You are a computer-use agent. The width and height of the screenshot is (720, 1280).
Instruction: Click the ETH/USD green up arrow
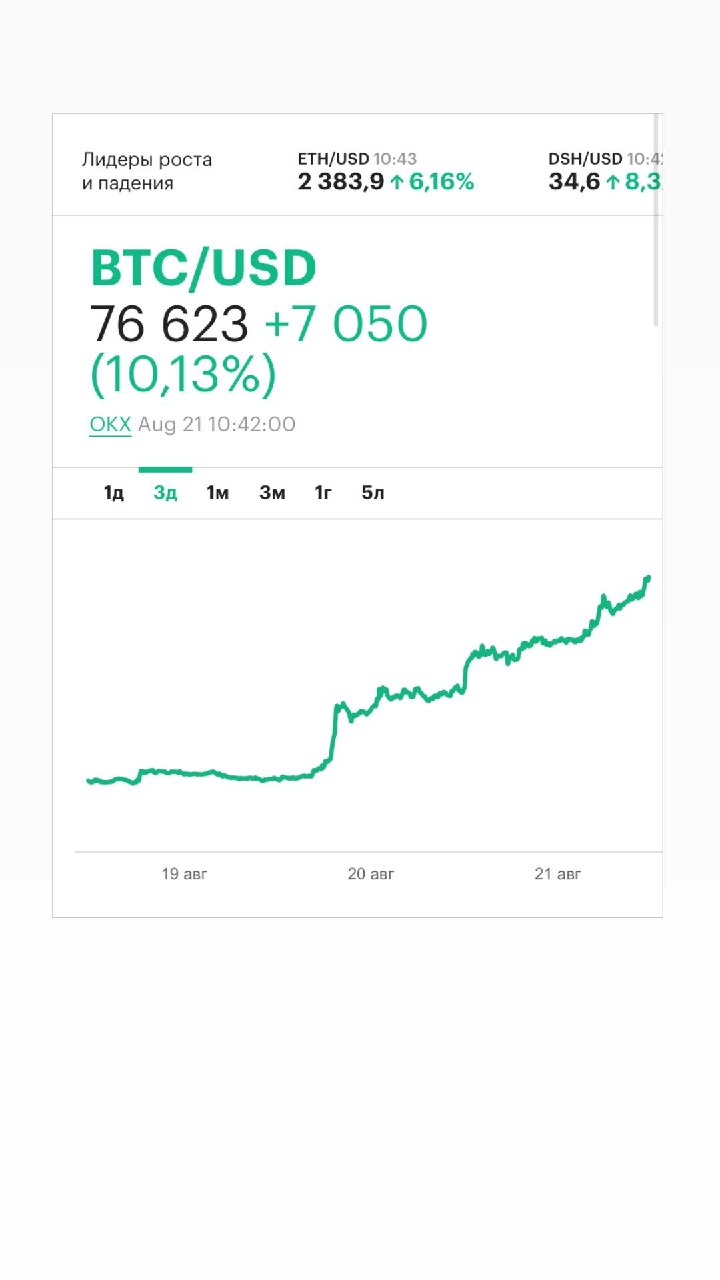point(397,182)
